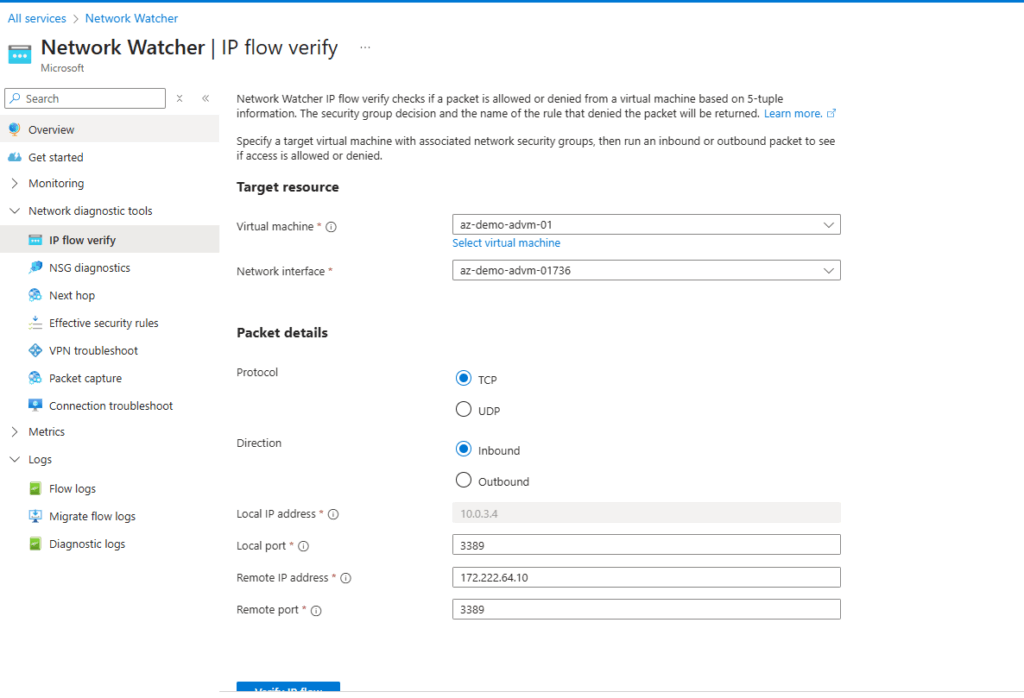Image resolution: width=1024 pixels, height=698 pixels.
Task: Collapse the sidebar with the double-chevron icon
Action: [x=205, y=98]
